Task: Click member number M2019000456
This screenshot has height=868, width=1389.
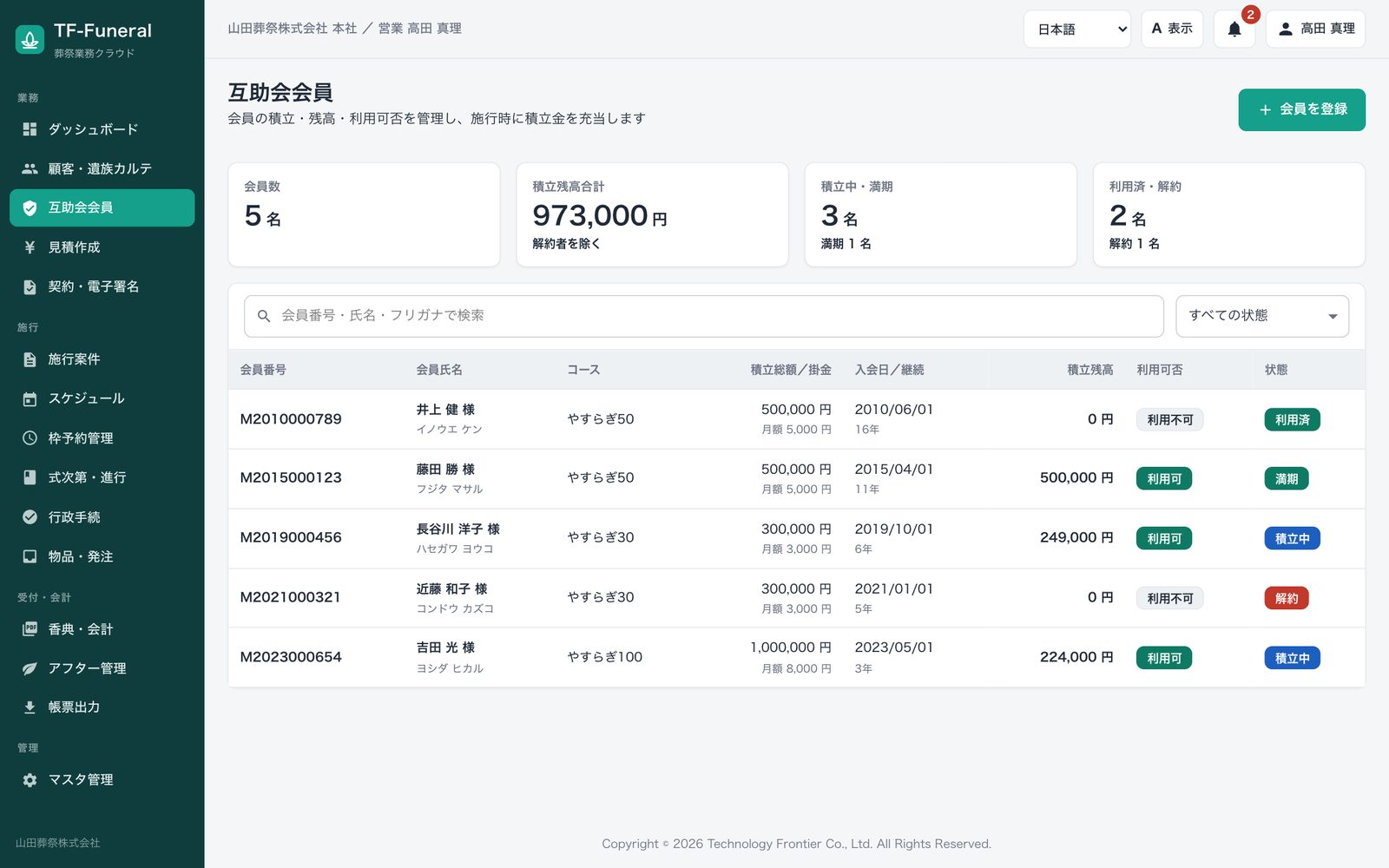Action: click(x=291, y=537)
